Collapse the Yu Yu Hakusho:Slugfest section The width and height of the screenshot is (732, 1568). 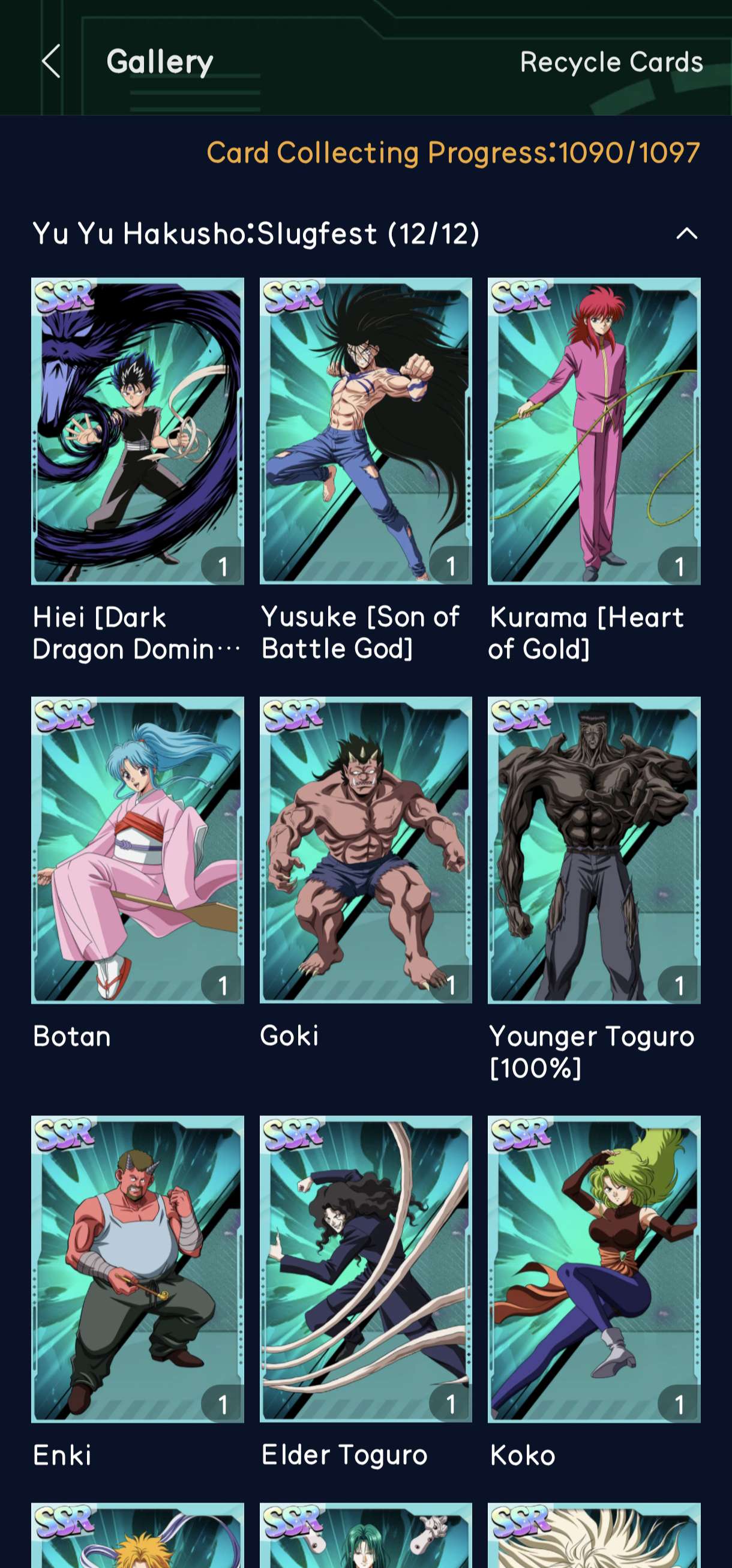(686, 233)
